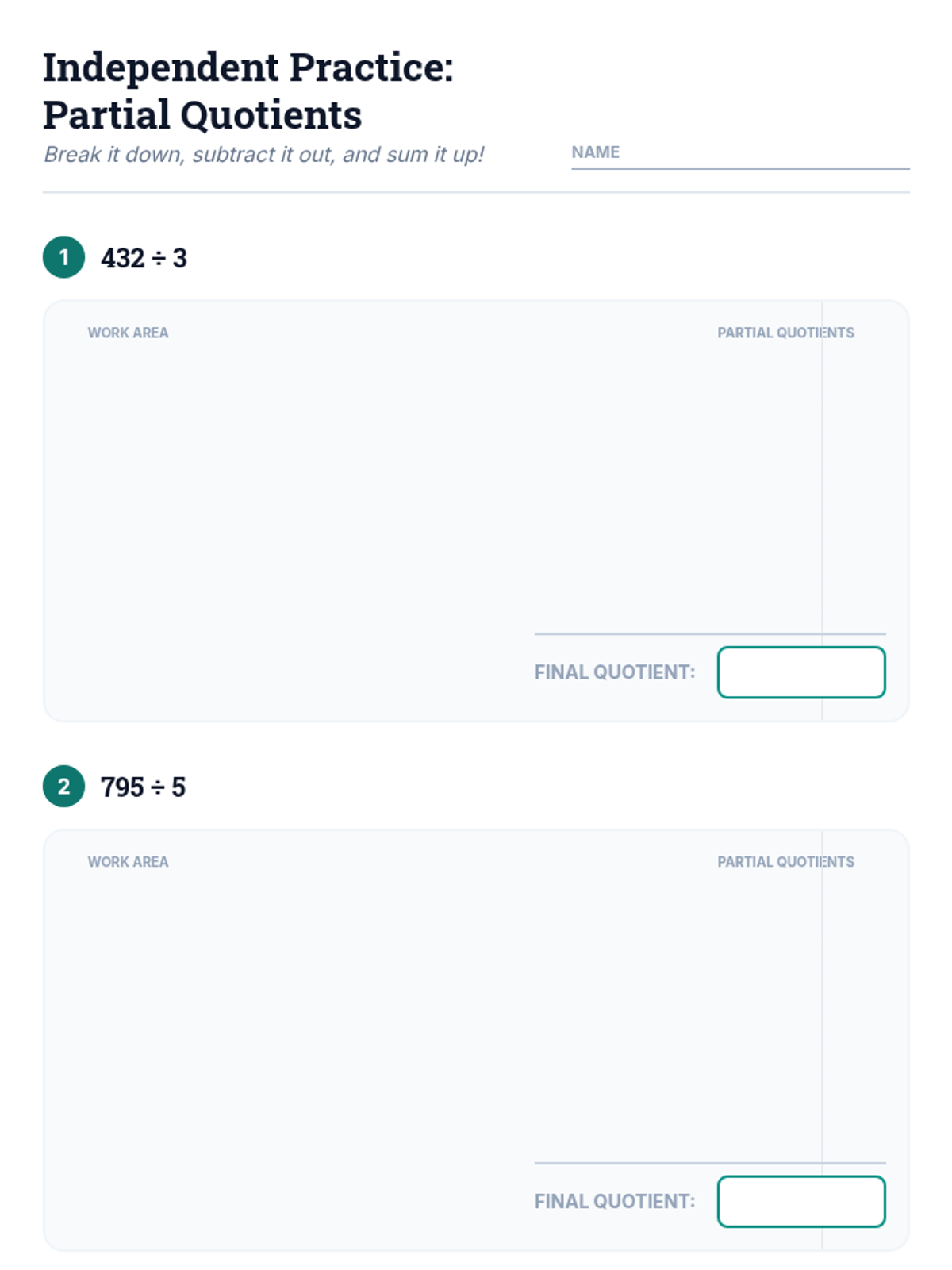Click the green number 1 badge
952x1270 pixels.
click(x=63, y=257)
